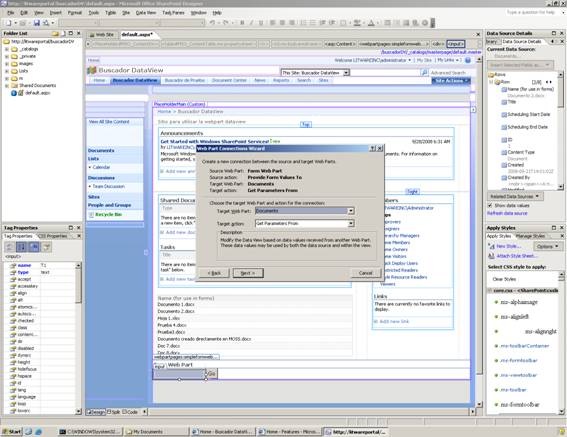Click the Attach Style Sheet icon
This screenshot has width=567, height=437.
[x=491, y=256]
